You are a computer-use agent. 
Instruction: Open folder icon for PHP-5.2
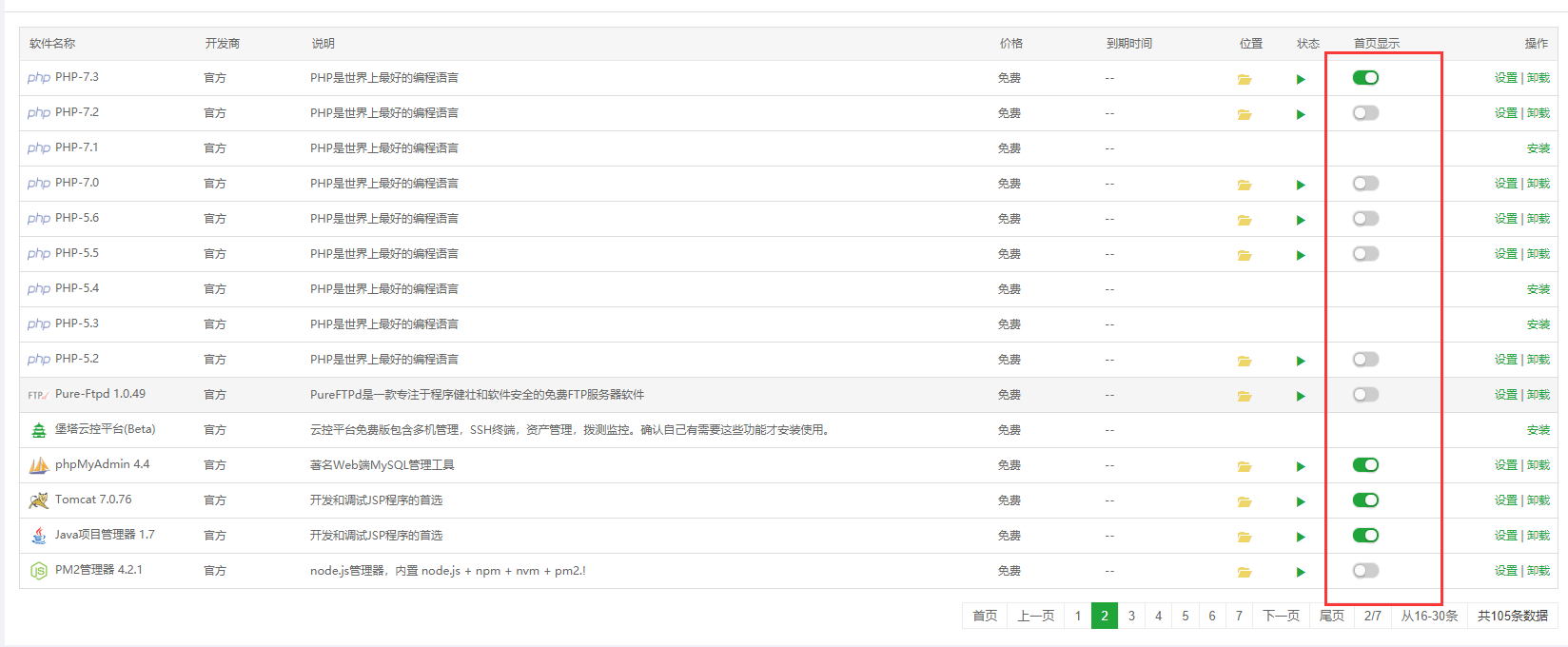click(x=1245, y=361)
